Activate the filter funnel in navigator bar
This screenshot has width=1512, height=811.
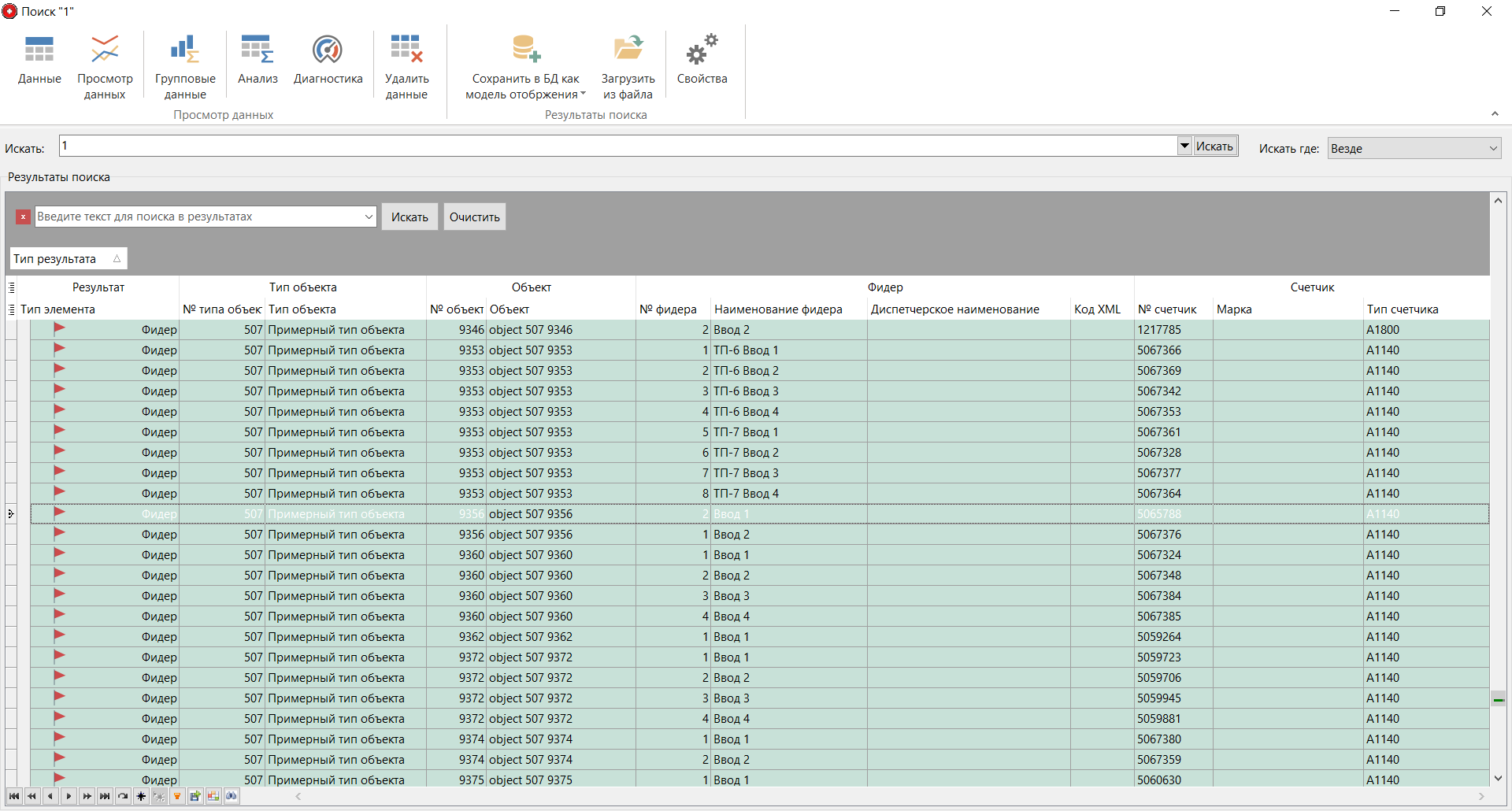click(x=177, y=796)
